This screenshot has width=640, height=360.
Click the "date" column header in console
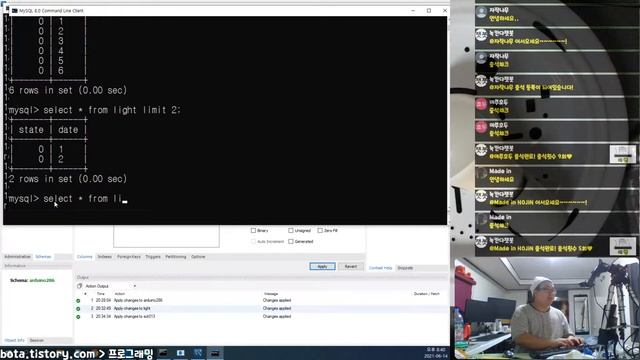point(68,130)
